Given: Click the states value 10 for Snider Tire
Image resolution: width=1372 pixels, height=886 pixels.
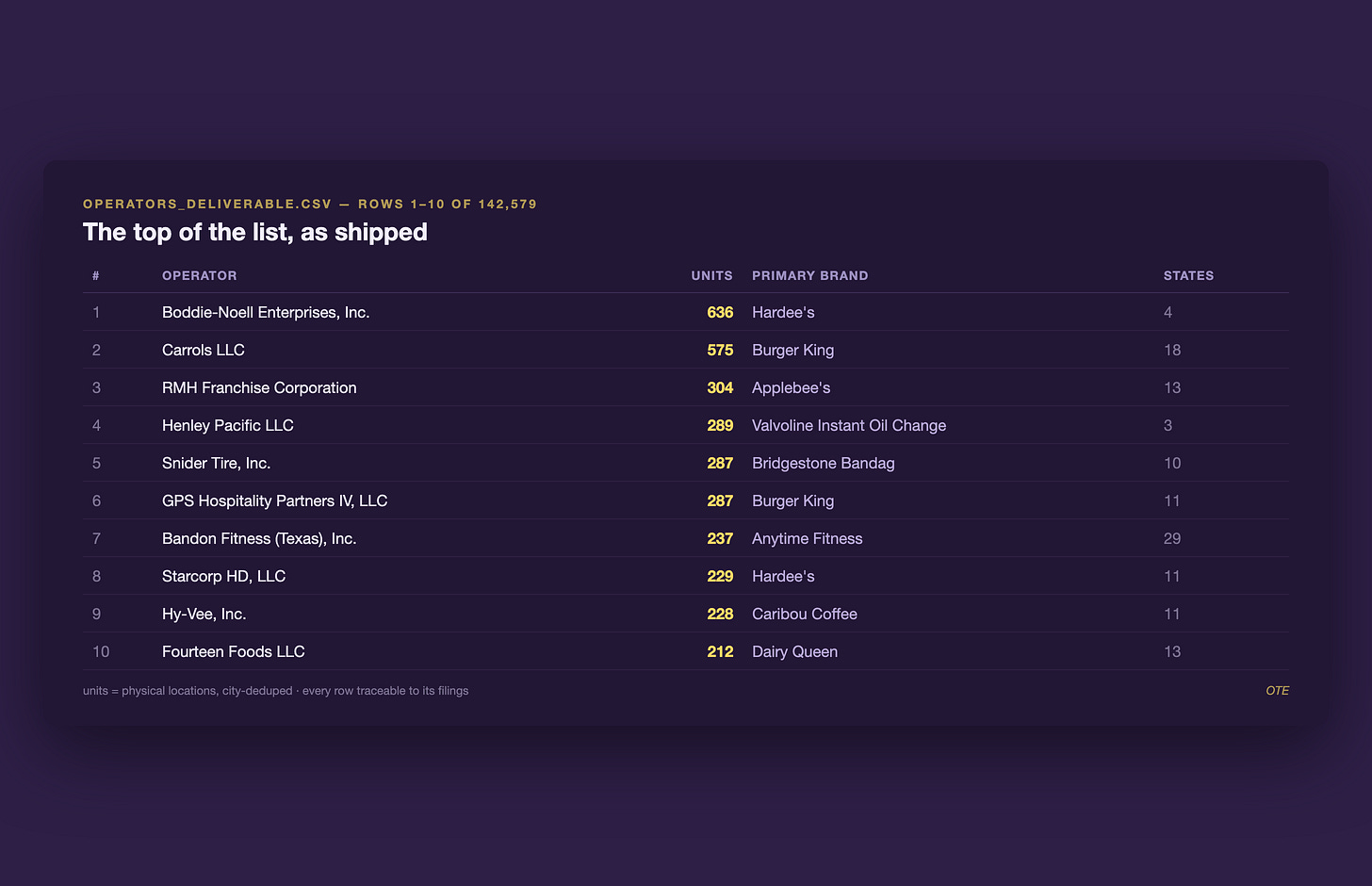Looking at the screenshot, I should click(x=1172, y=463).
